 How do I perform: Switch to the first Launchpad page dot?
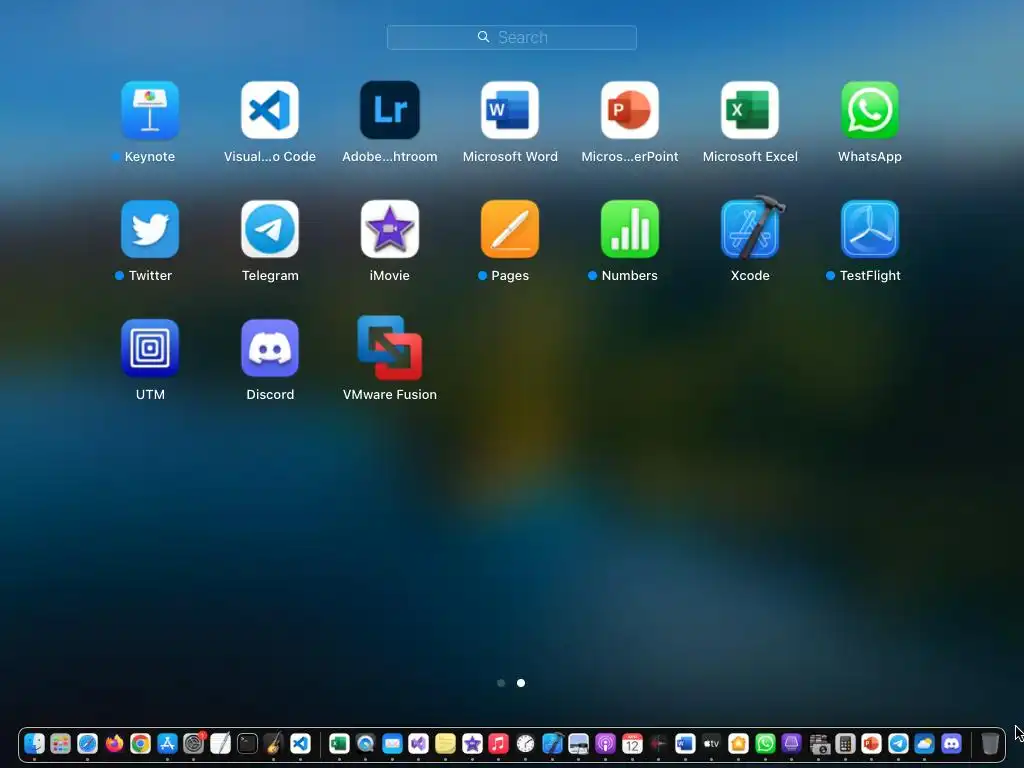[501, 683]
